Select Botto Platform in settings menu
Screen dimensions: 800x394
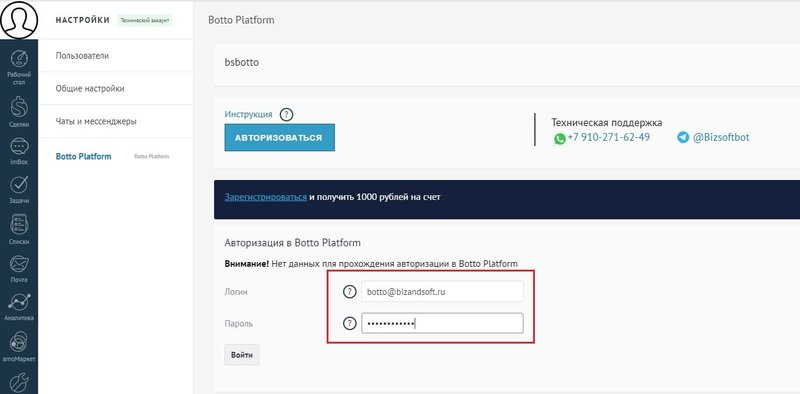(83, 156)
